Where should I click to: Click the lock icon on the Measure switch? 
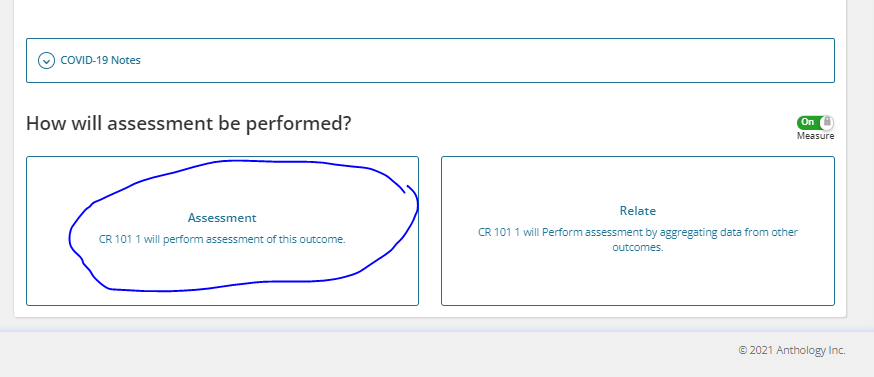point(828,122)
